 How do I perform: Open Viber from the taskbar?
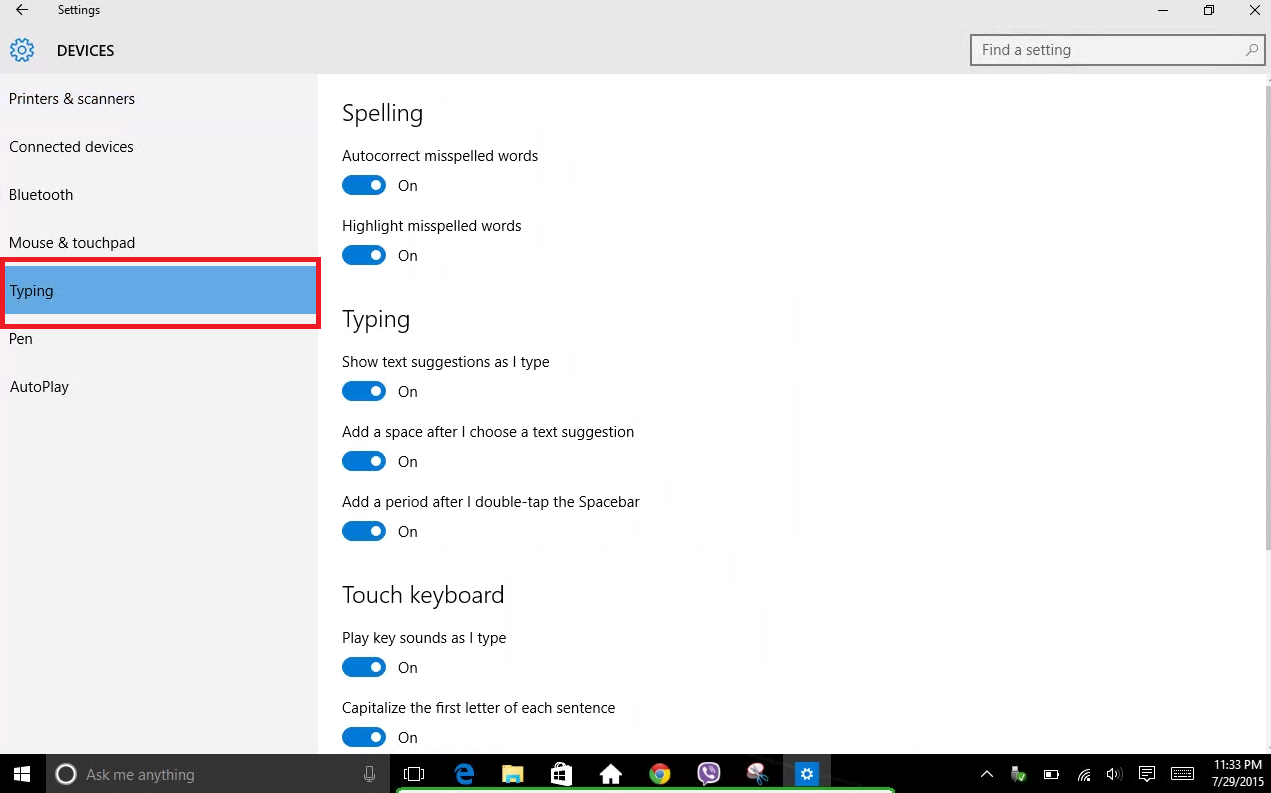click(x=708, y=773)
